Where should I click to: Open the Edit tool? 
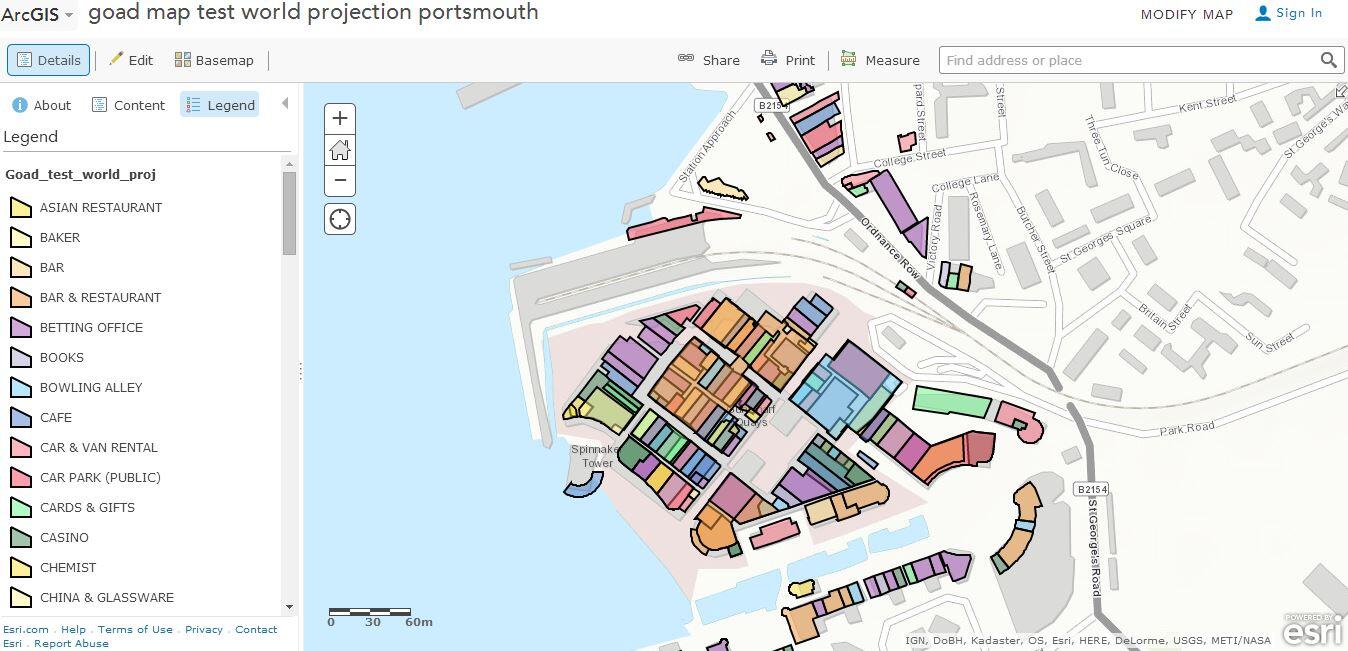[x=131, y=60]
